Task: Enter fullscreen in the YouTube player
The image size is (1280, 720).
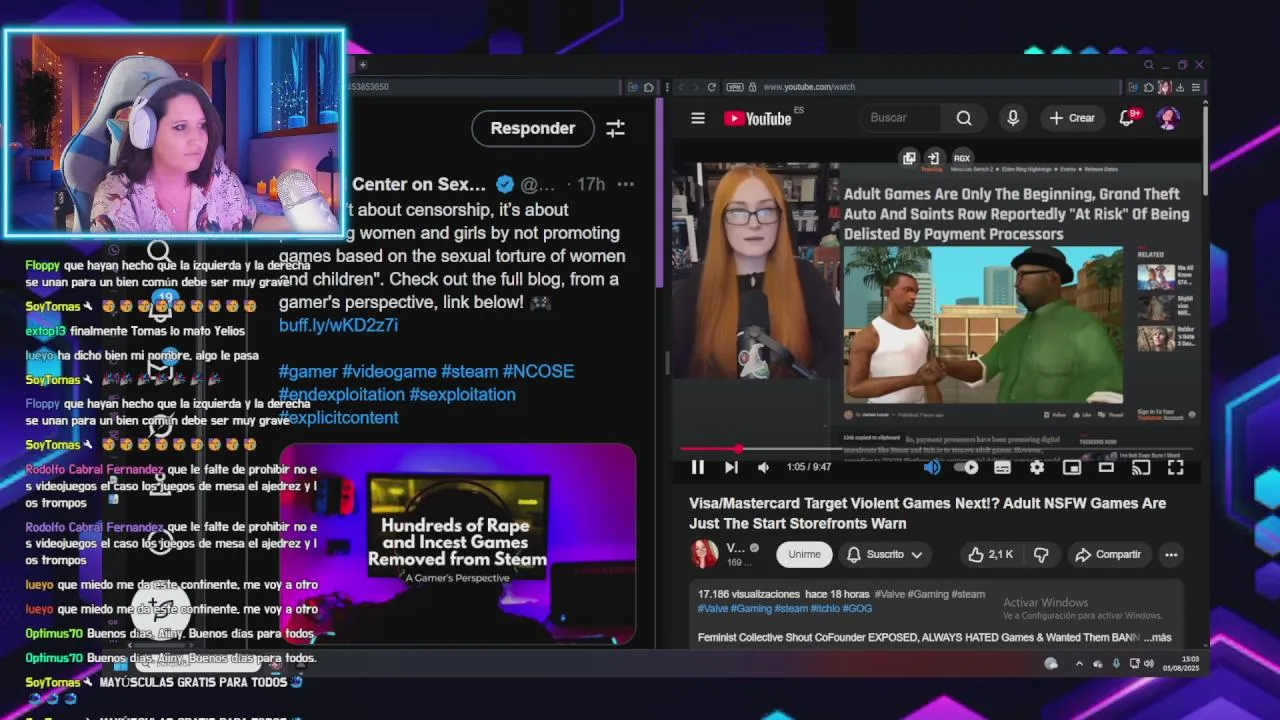Action: click(1176, 467)
